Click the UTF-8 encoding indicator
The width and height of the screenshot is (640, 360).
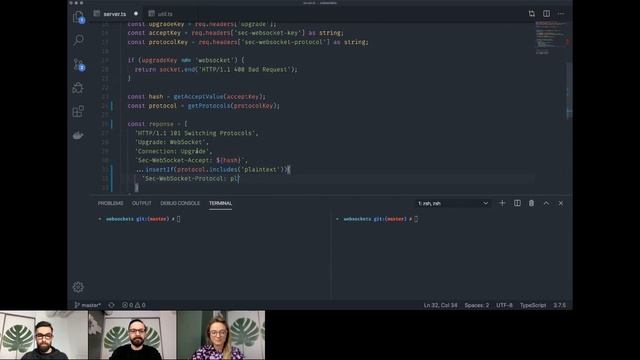coord(504,305)
